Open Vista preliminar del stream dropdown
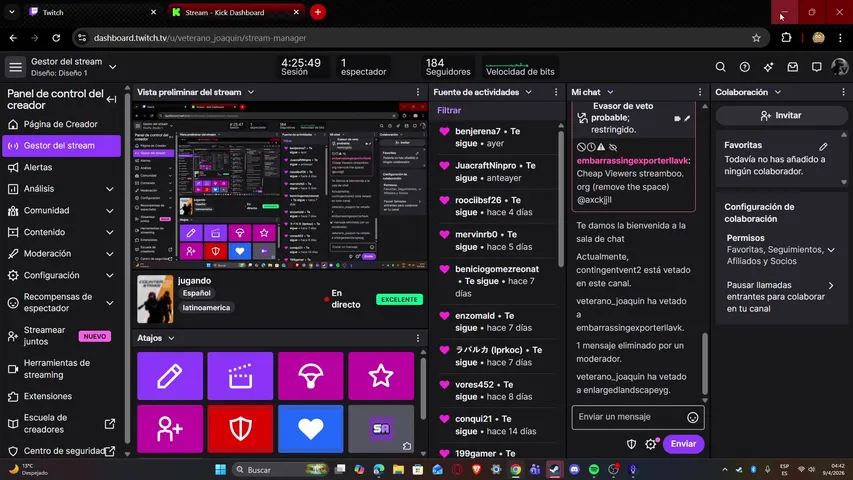 pyautogui.click(x=251, y=93)
